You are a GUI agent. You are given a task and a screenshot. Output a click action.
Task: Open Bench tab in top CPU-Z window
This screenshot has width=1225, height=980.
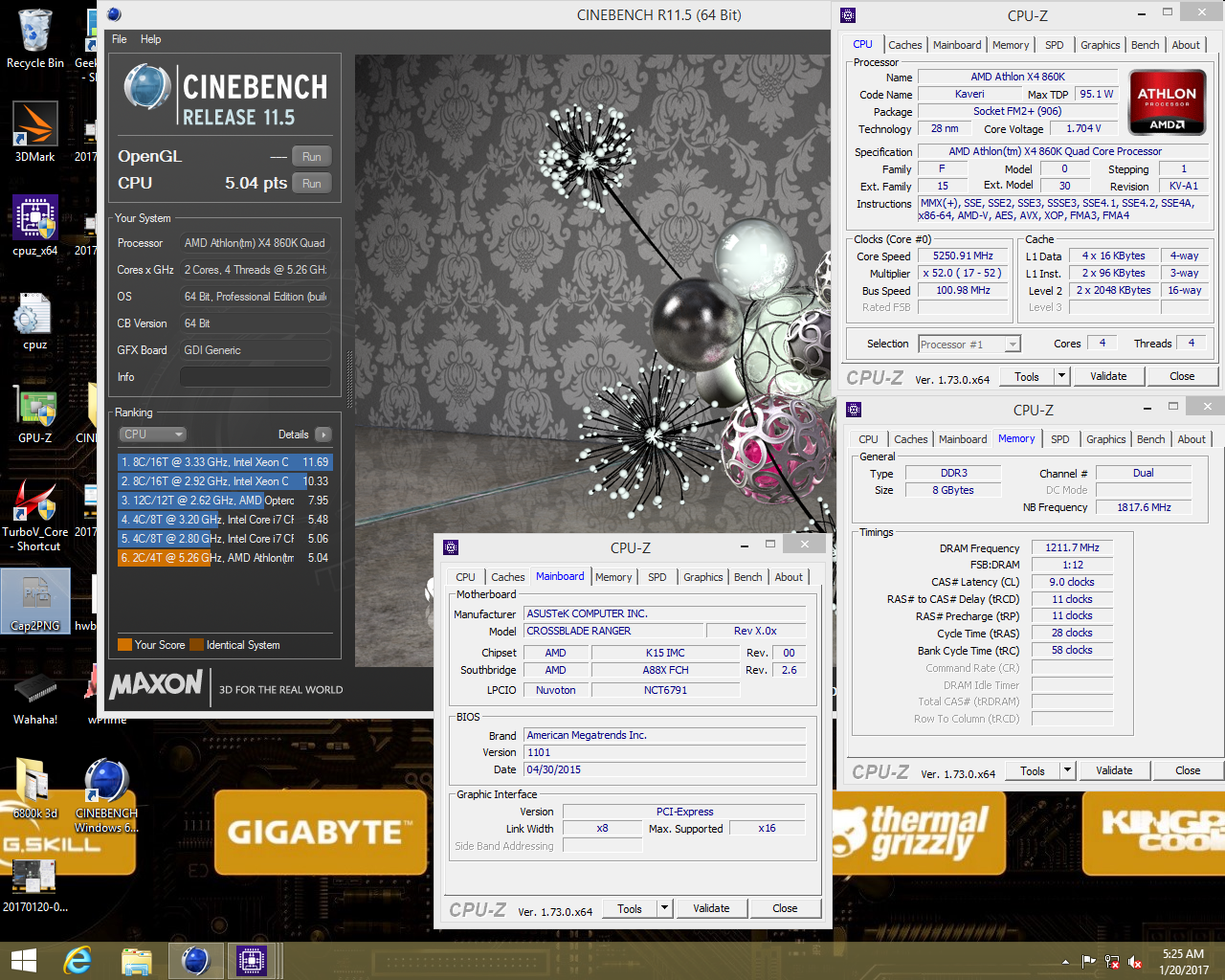coord(1145,45)
